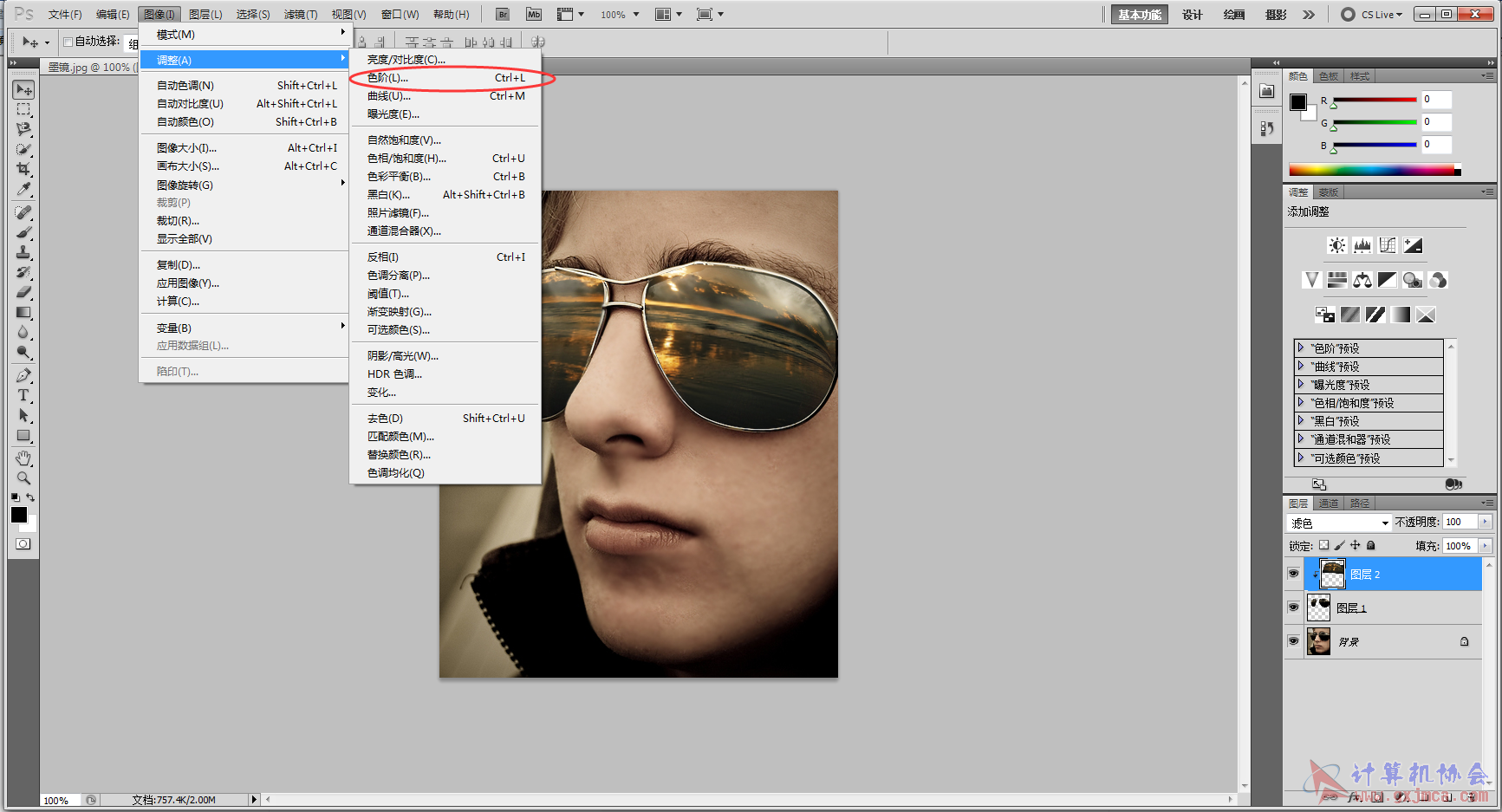
Task: Hide 图层 2 using its eye icon
Action: (1293, 574)
